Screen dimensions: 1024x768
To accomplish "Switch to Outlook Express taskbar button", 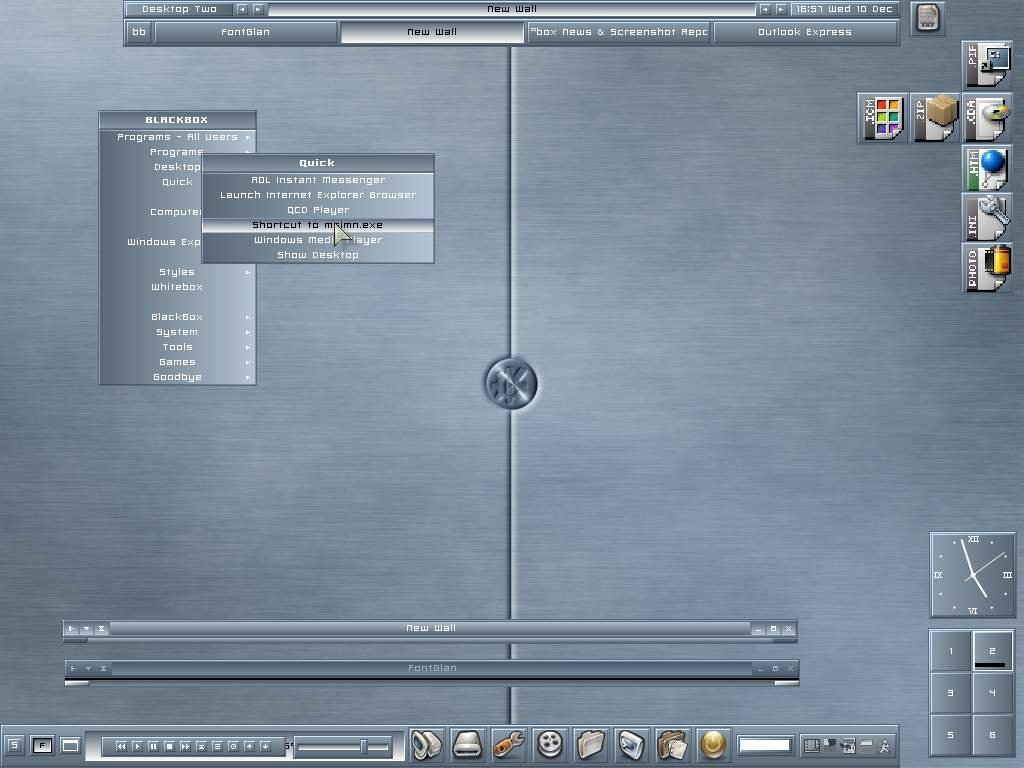I will 804,32.
